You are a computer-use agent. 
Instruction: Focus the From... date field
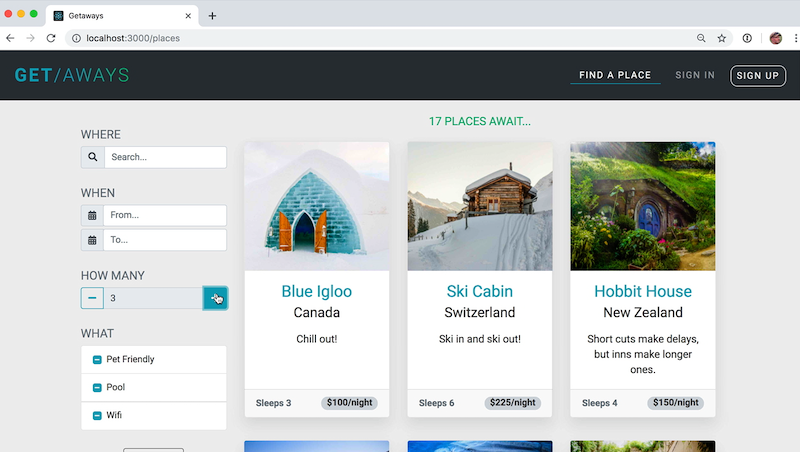[x=165, y=215]
